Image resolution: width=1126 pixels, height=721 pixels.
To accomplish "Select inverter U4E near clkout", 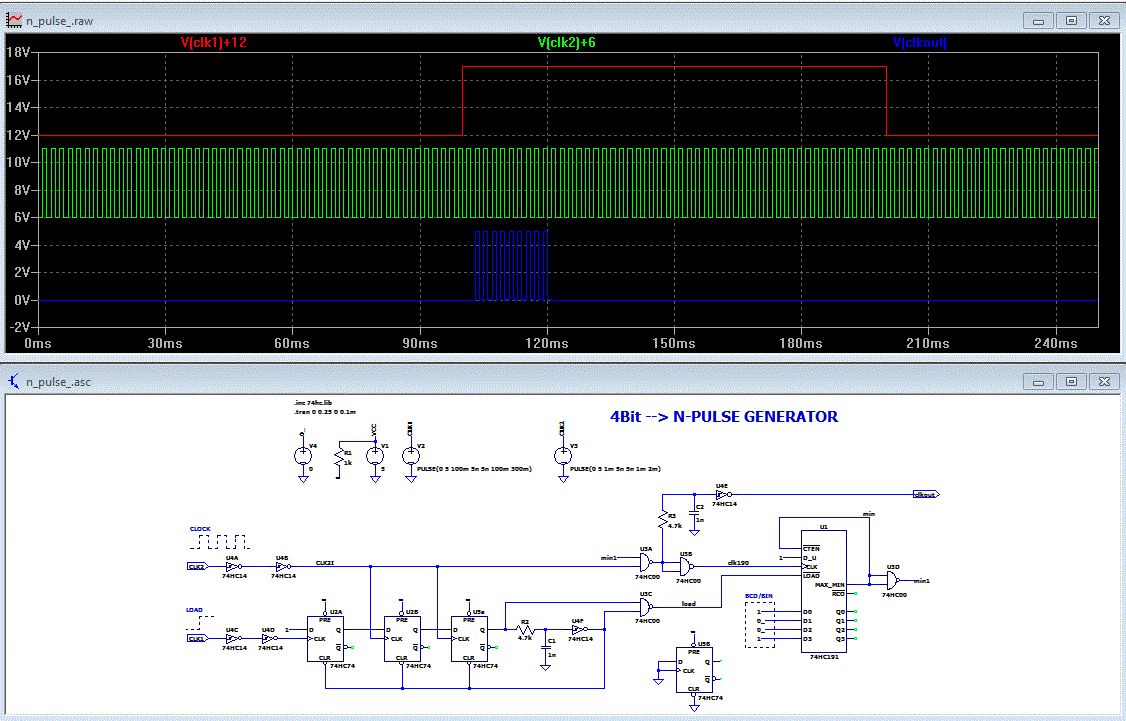I will click(723, 495).
